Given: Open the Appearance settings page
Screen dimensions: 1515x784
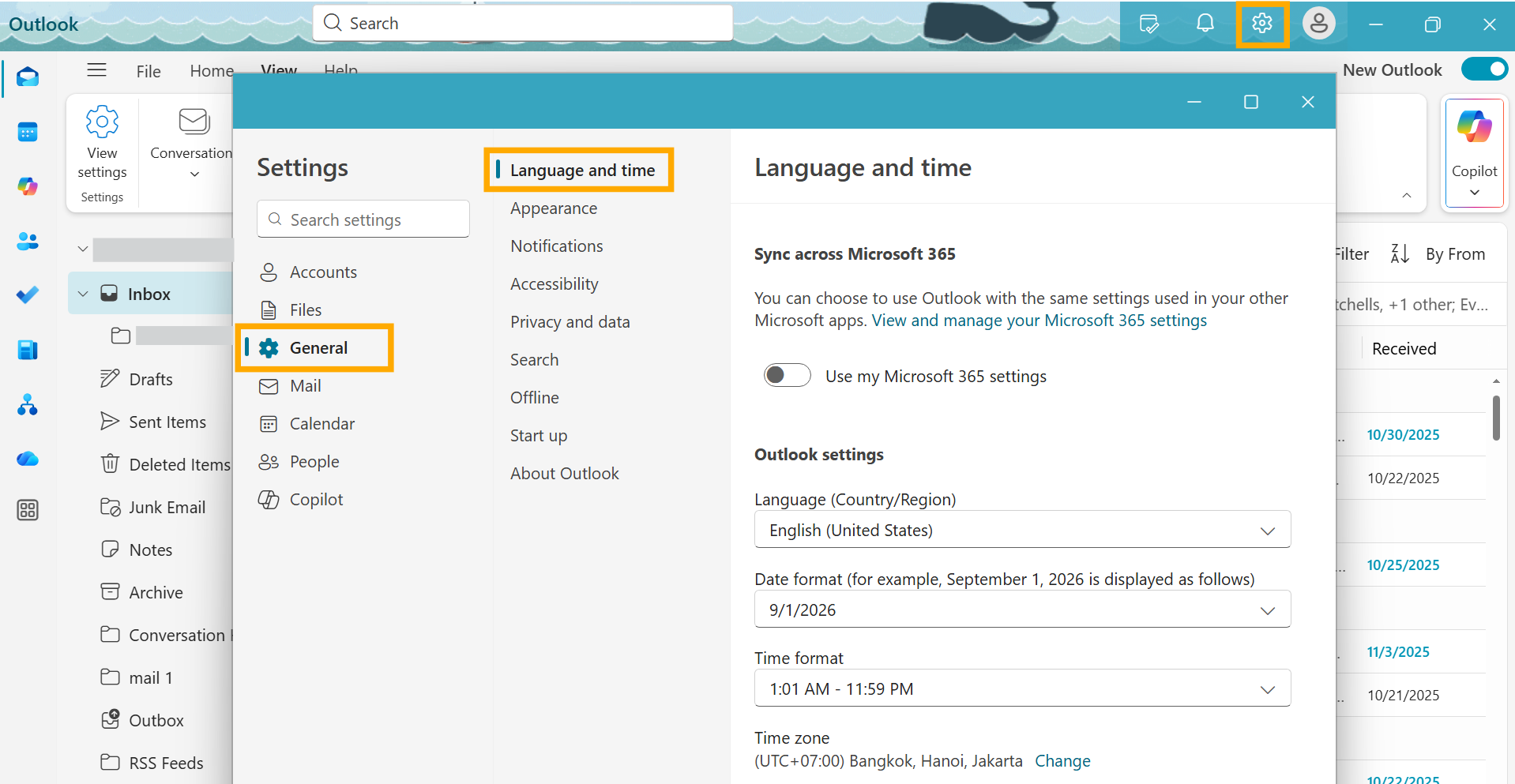Looking at the screenshot, I should pyautogui.click(x=553, y=208).
